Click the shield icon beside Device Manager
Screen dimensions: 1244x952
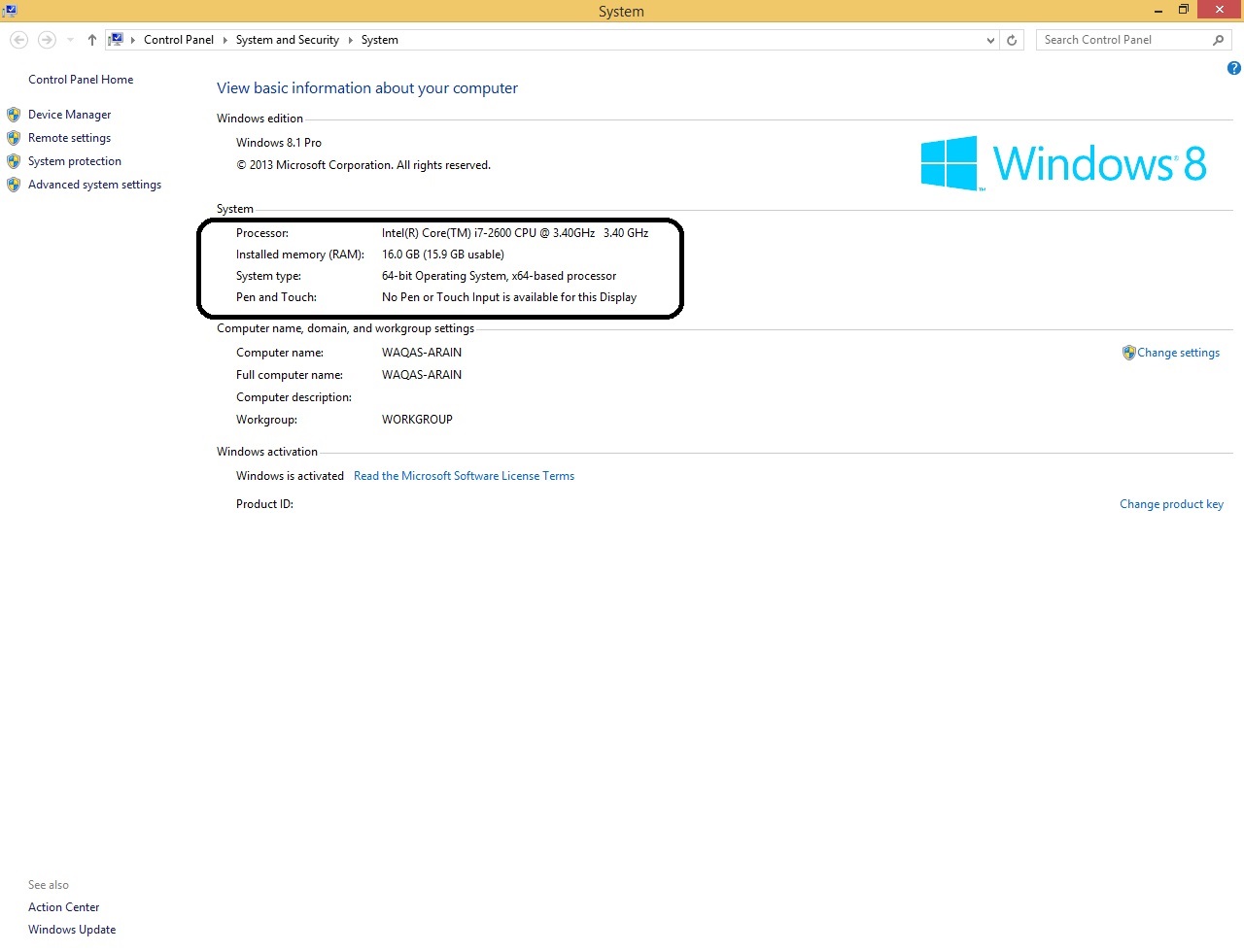(x=14, y=115)
